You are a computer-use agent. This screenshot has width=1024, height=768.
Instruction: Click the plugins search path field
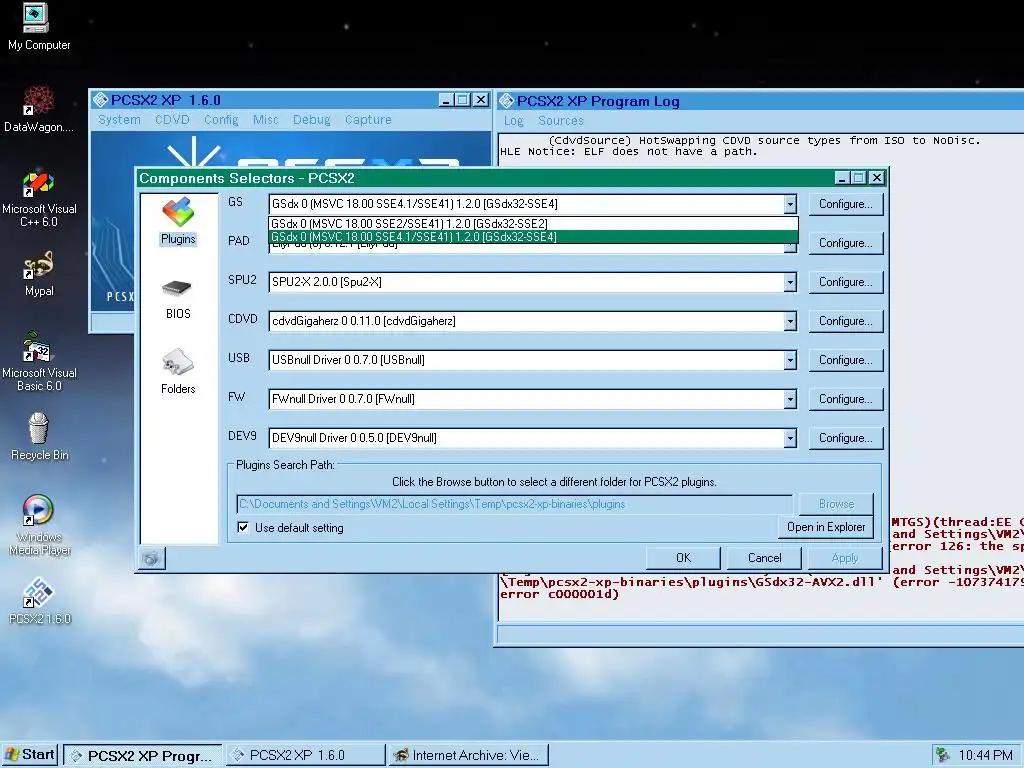(x=515, y=504)
